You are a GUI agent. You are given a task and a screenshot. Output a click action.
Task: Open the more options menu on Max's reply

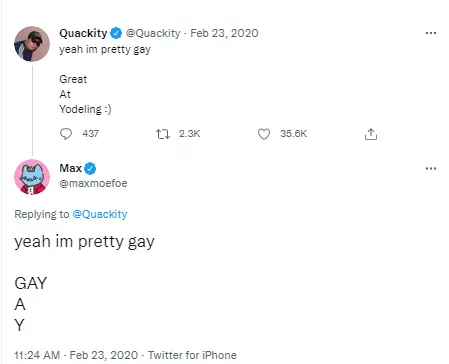pyautogui.click(x=431, y=168)
